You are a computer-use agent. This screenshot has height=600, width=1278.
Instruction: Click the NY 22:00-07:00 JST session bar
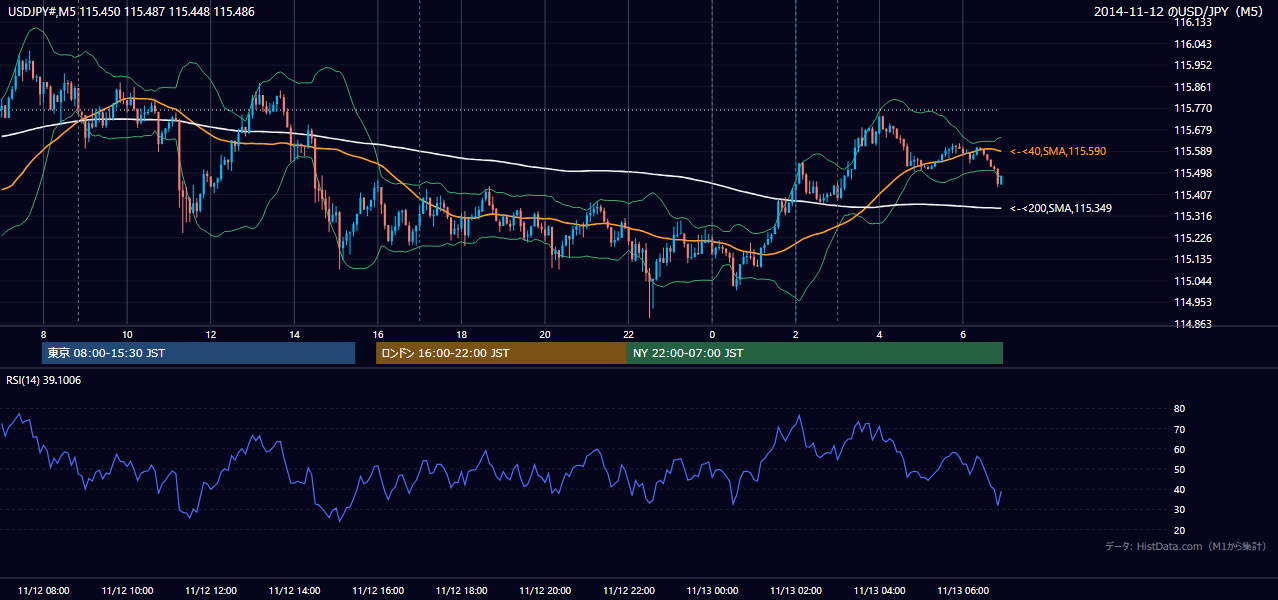click(815, 353)
